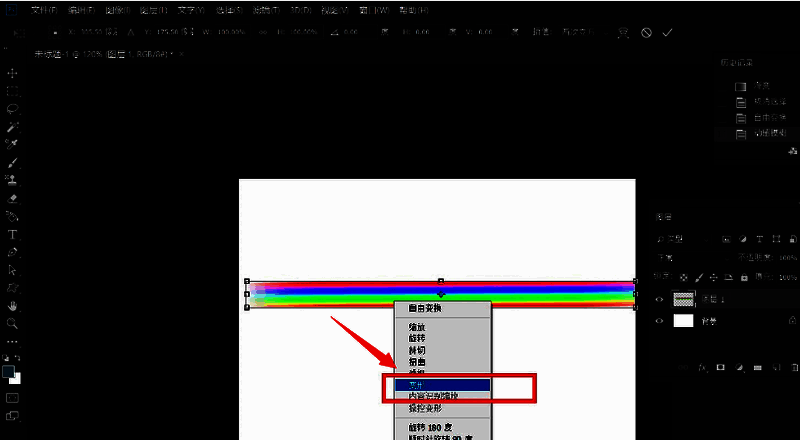The height and width of the screenshot is (440, 800).
Task: Select the Brush tool
Action: pyautogui.click(x=13, y=163)
